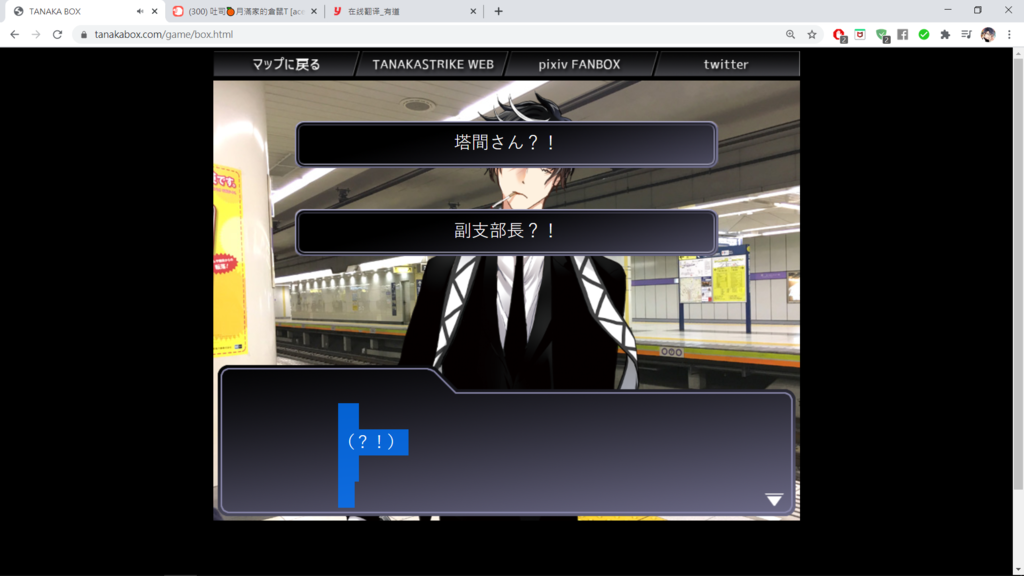Open the red Opera-style extension icon
Screen dimensions: 1024x576
pos(839,35)
